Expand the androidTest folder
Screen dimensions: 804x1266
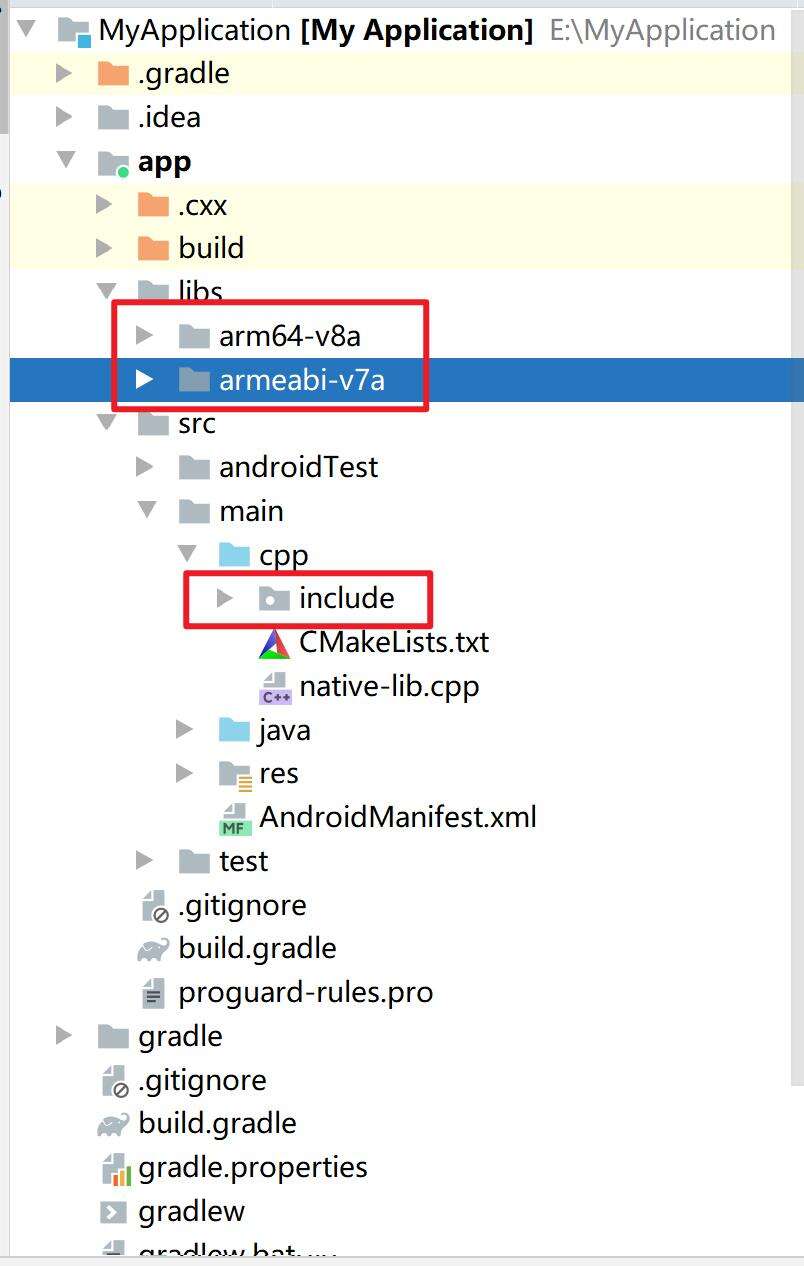click(144, 466)
